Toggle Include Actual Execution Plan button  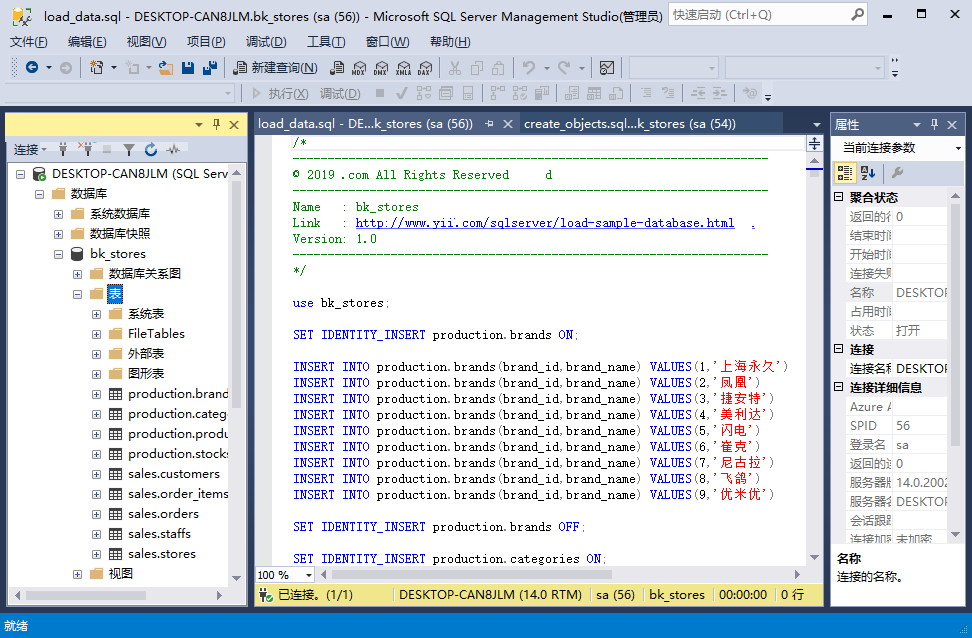(497, 93)
